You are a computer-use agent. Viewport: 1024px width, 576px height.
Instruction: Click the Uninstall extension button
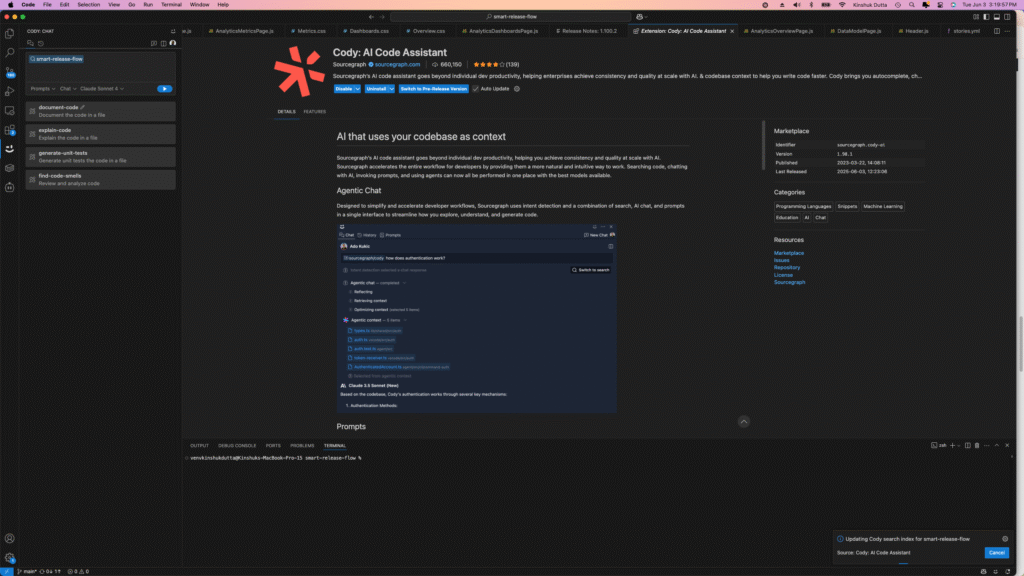(x=376, y=89)
